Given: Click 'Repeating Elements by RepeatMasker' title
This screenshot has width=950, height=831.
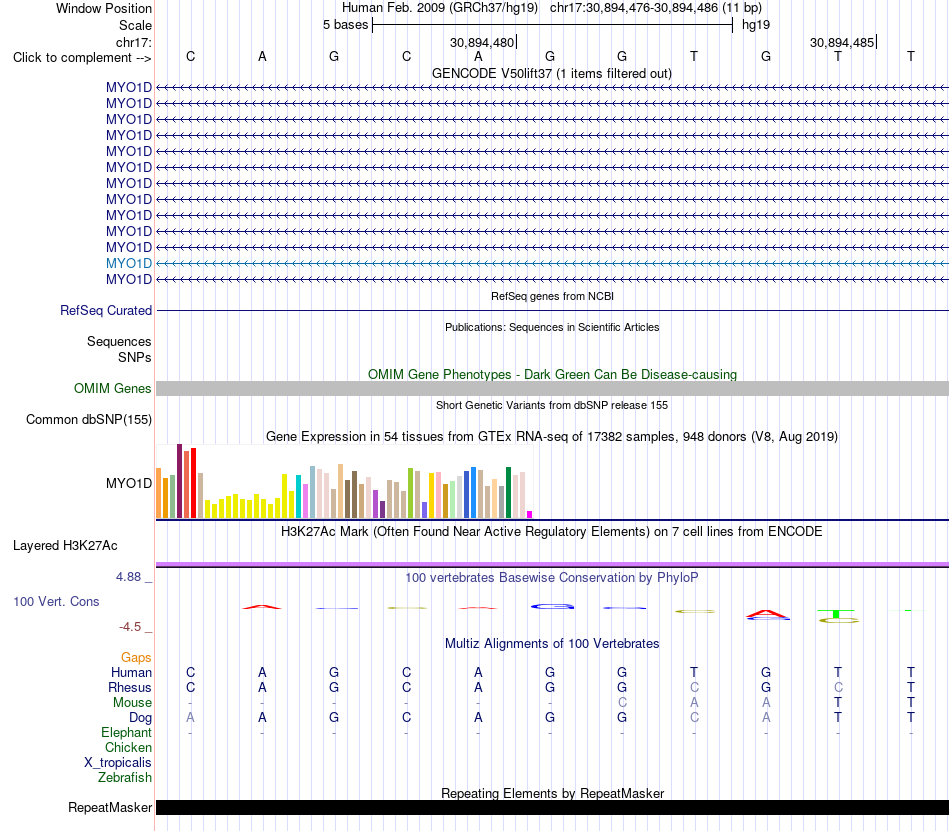Looking at the screenshot, I should pyautogui.click(x=552, y=793).
